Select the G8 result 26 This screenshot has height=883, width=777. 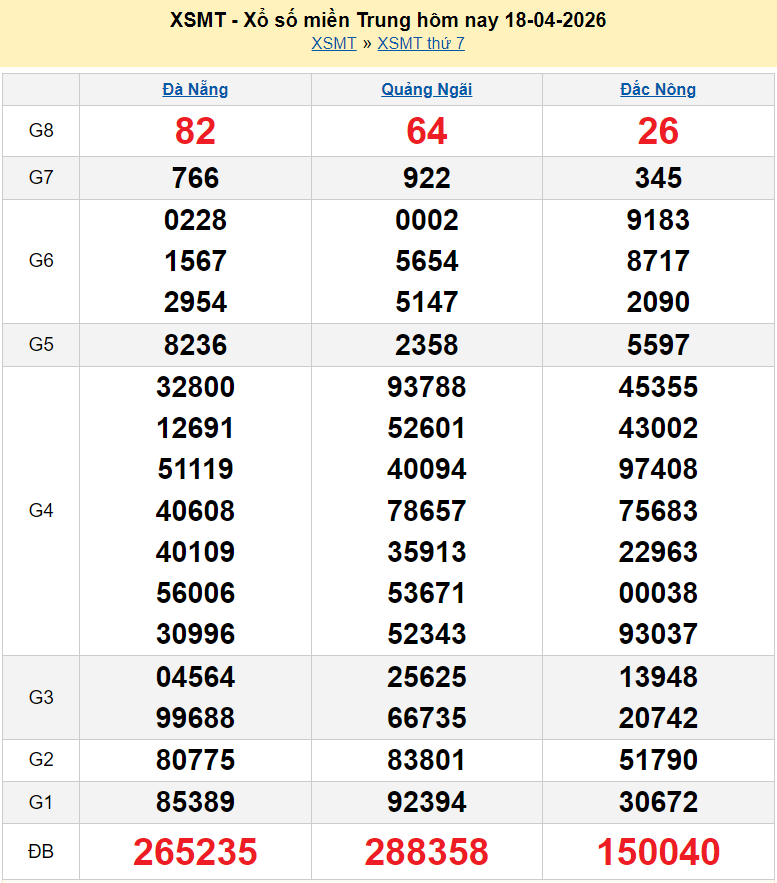point(658,131)
